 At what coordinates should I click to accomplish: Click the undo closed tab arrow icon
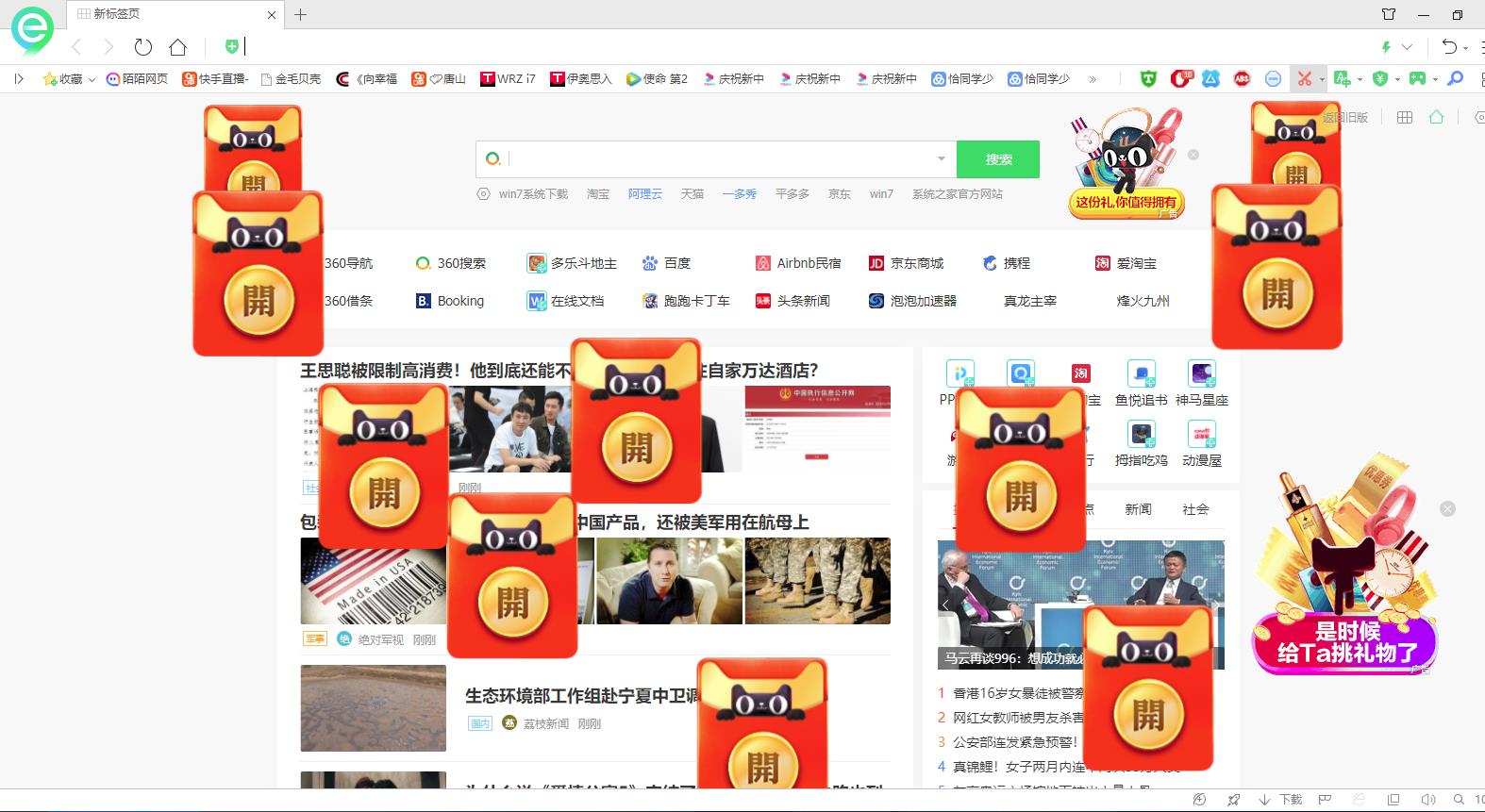click(x=1449, y=46)
